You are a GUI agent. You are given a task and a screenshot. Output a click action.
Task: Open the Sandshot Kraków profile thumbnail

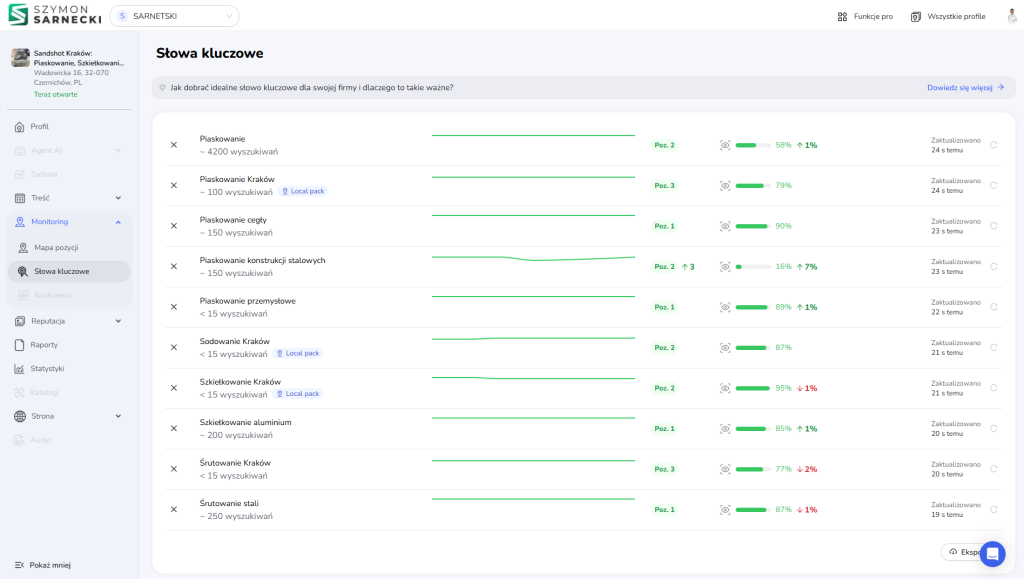pos(20,57)
